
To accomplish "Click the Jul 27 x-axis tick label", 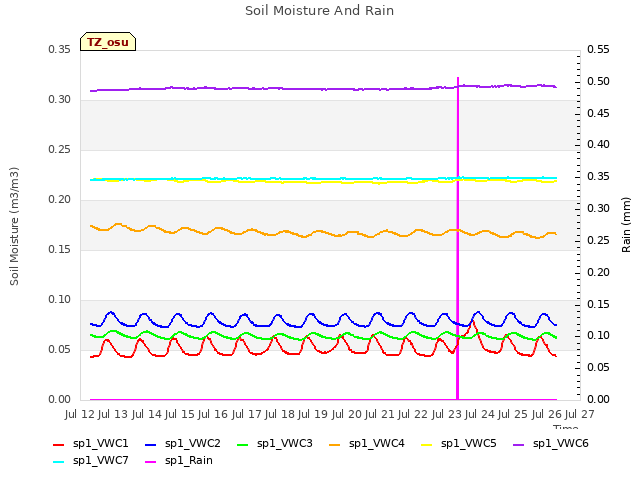I will (x=580, y=414).
